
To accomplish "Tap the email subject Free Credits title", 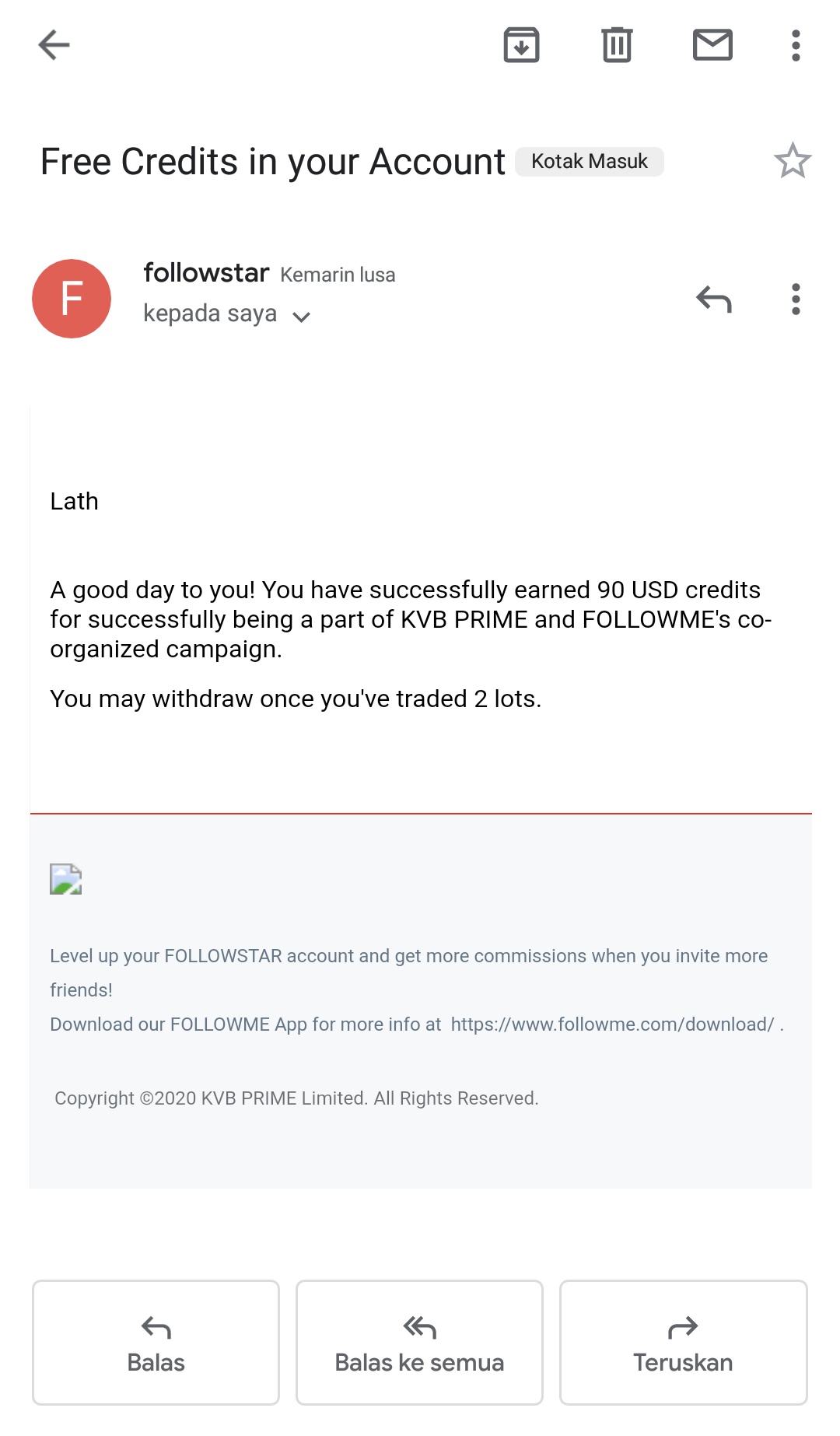I will point(272,162).
